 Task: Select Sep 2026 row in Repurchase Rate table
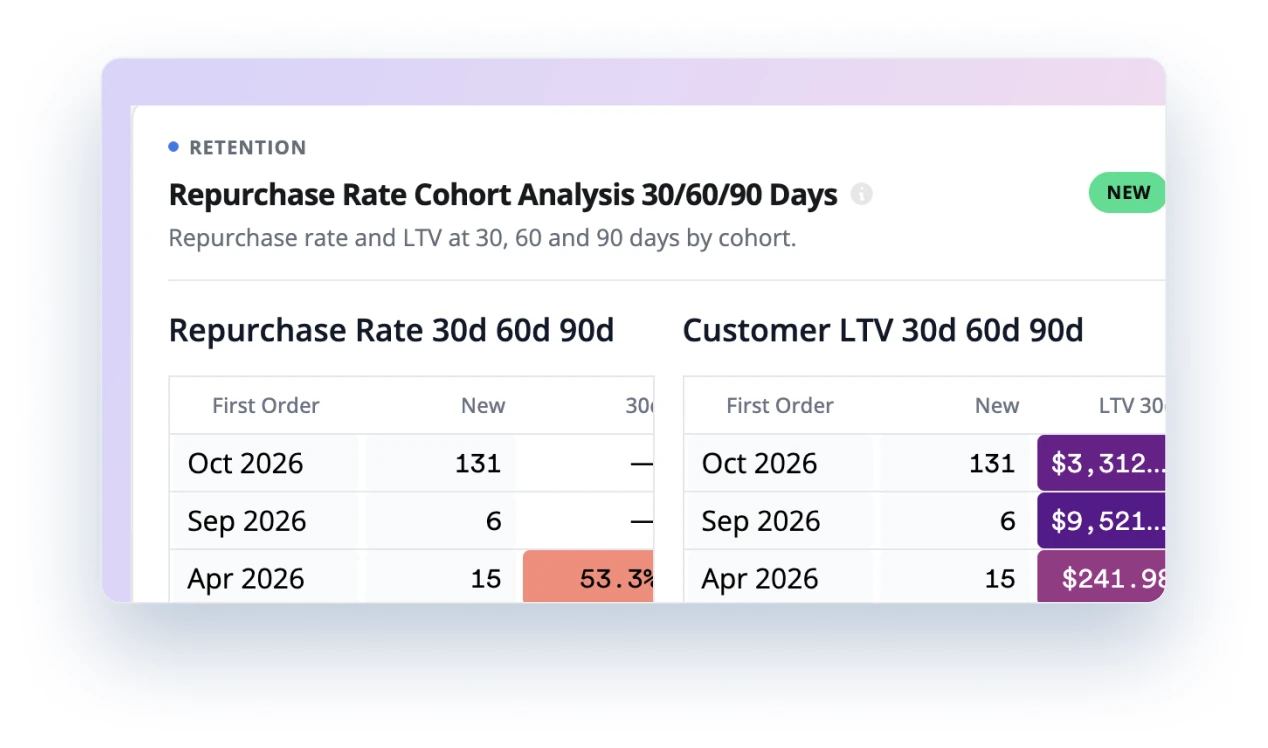(x=411, y=521)
